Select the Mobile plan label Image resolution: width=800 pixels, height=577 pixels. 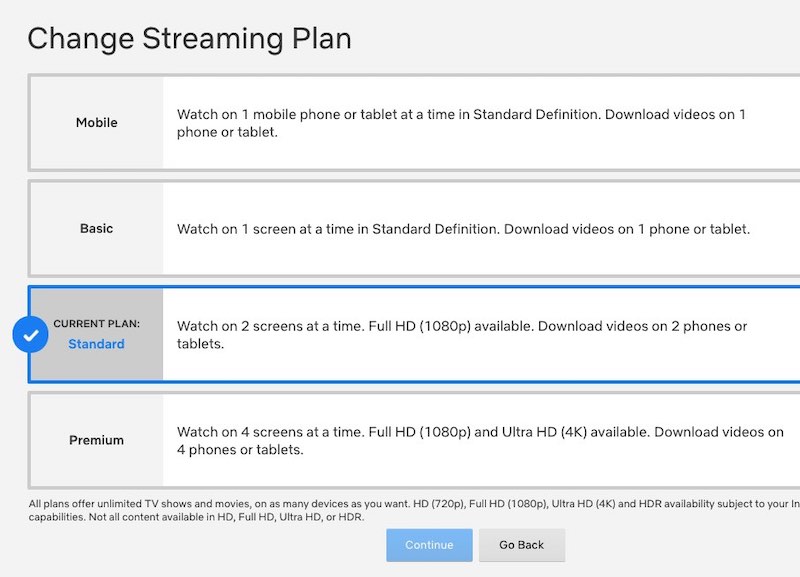pyautogui.click(x=97, y=123)
